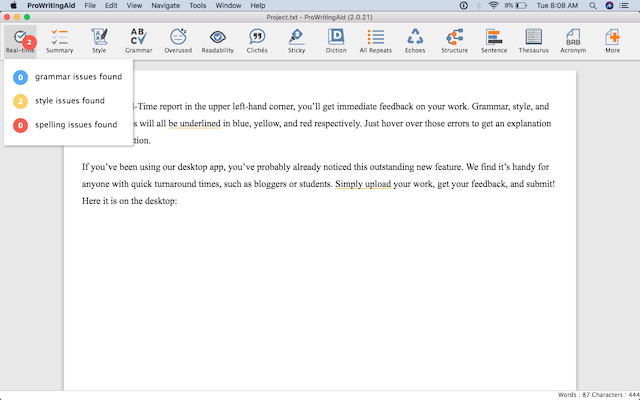The width and height of the screenshot is (640, 400).
Task: Click the underlined phrase 'Simply upload'
Action: click(x=363, y=184)
